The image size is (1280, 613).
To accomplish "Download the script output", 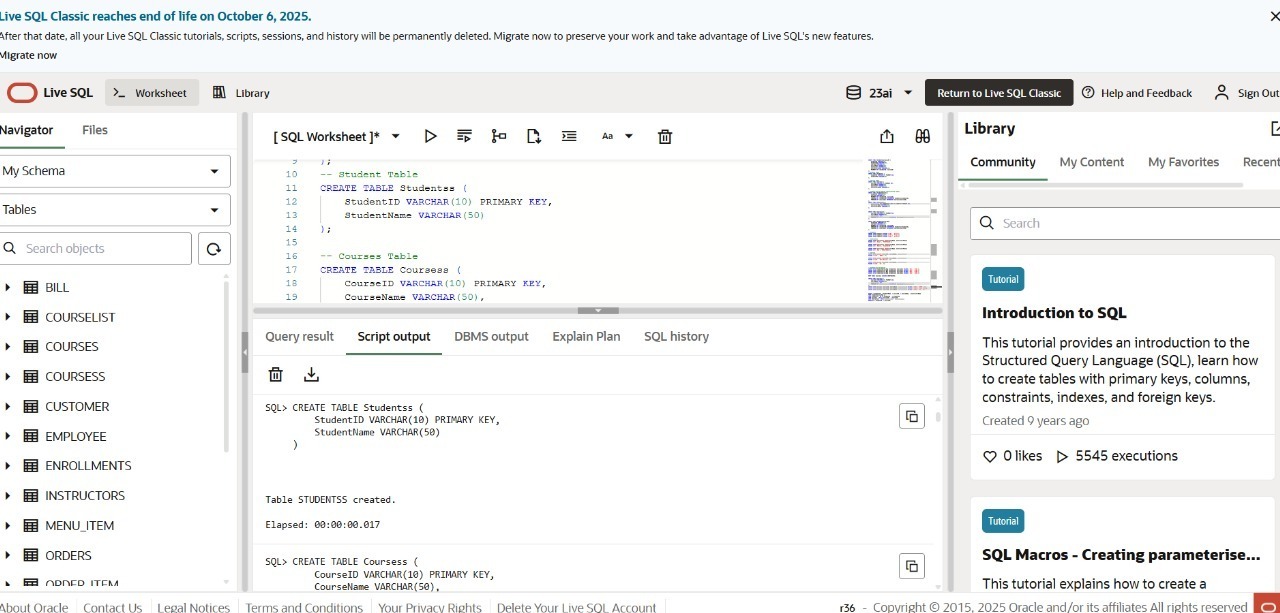I will coord(311,374).
